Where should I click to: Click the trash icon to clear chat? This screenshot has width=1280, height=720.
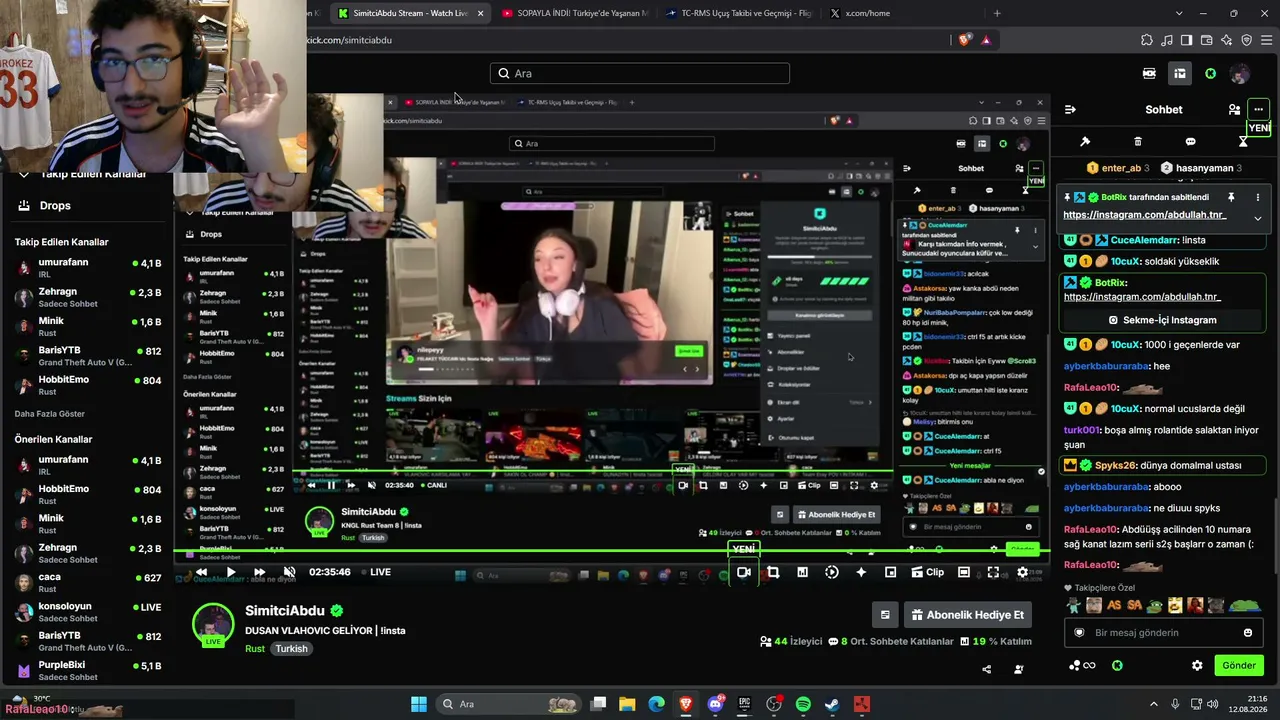point(1138,142)
